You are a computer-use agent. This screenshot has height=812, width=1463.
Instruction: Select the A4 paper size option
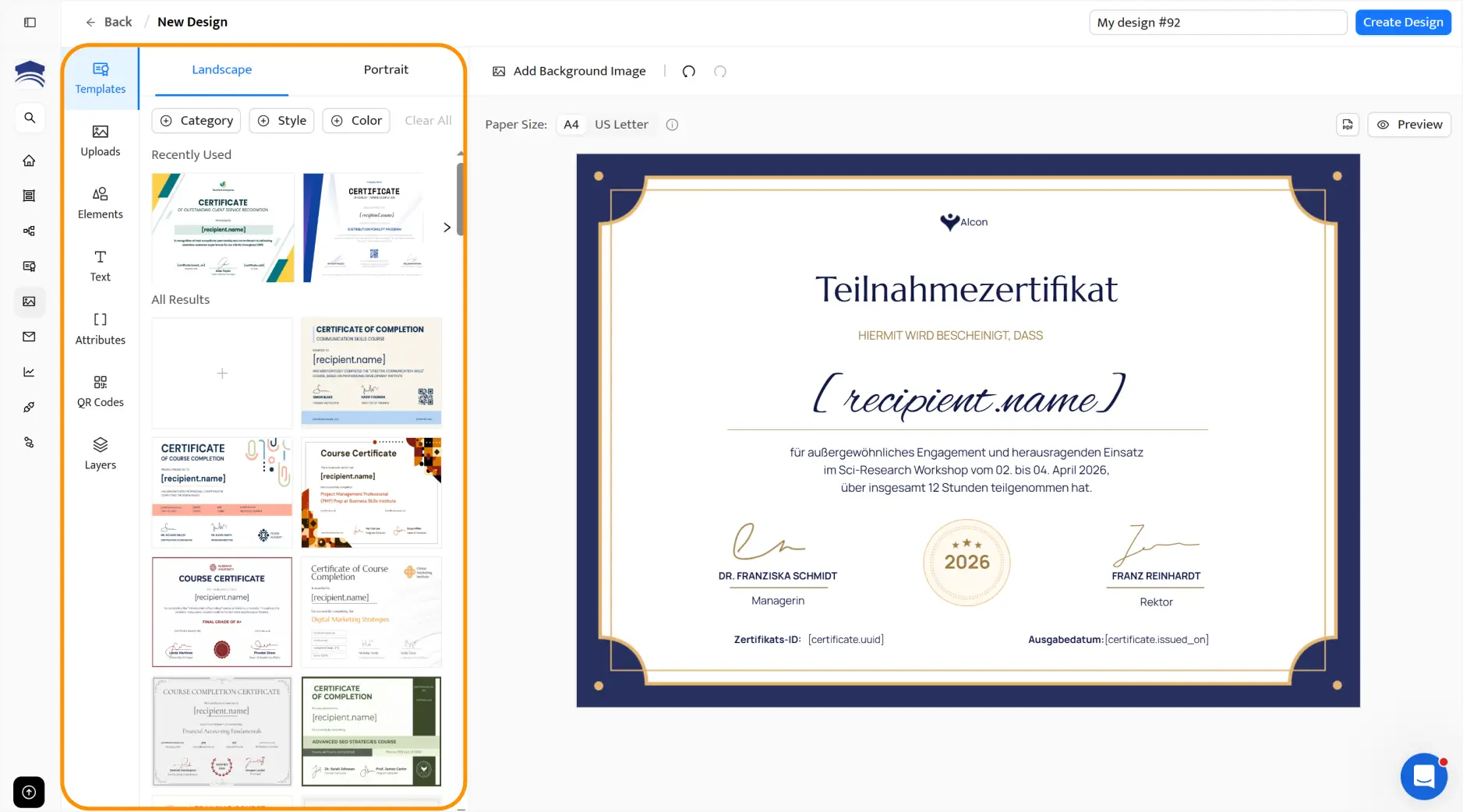570,124
